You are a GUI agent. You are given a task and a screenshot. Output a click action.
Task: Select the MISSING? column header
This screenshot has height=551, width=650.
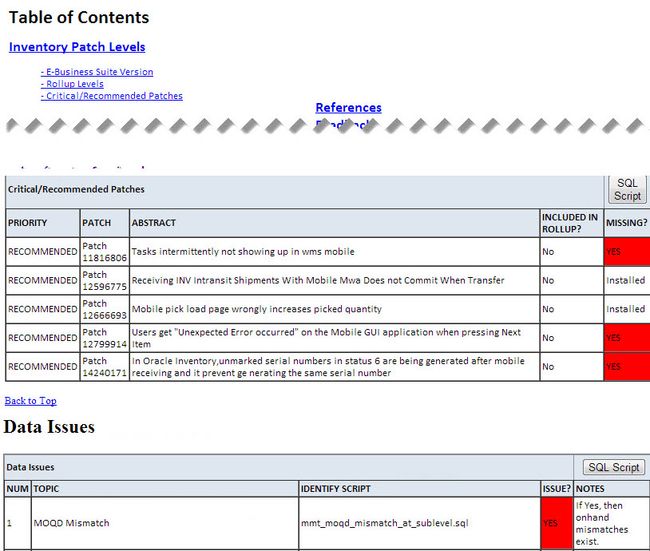[627, 223]
